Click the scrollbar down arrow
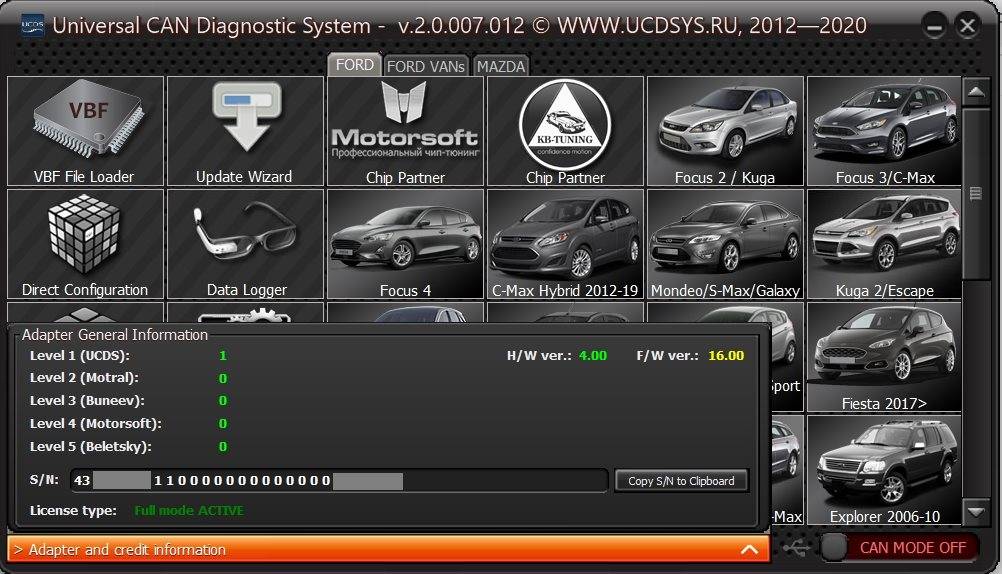 [976, 511]
